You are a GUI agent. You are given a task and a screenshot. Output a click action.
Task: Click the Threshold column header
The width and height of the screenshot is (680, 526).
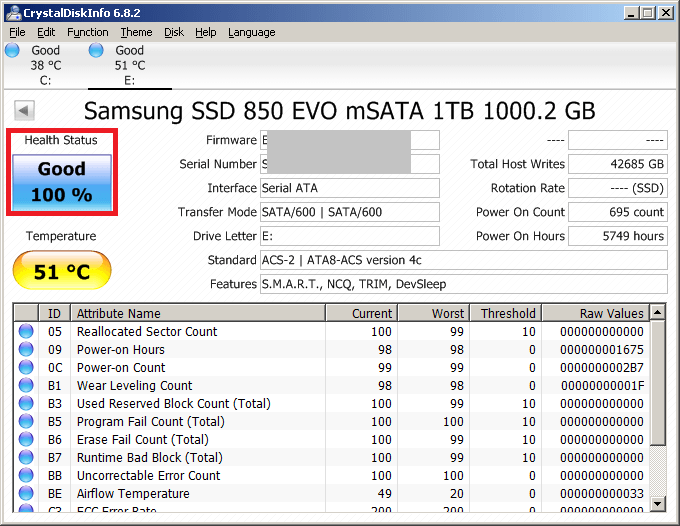click(x=505, y=313)
